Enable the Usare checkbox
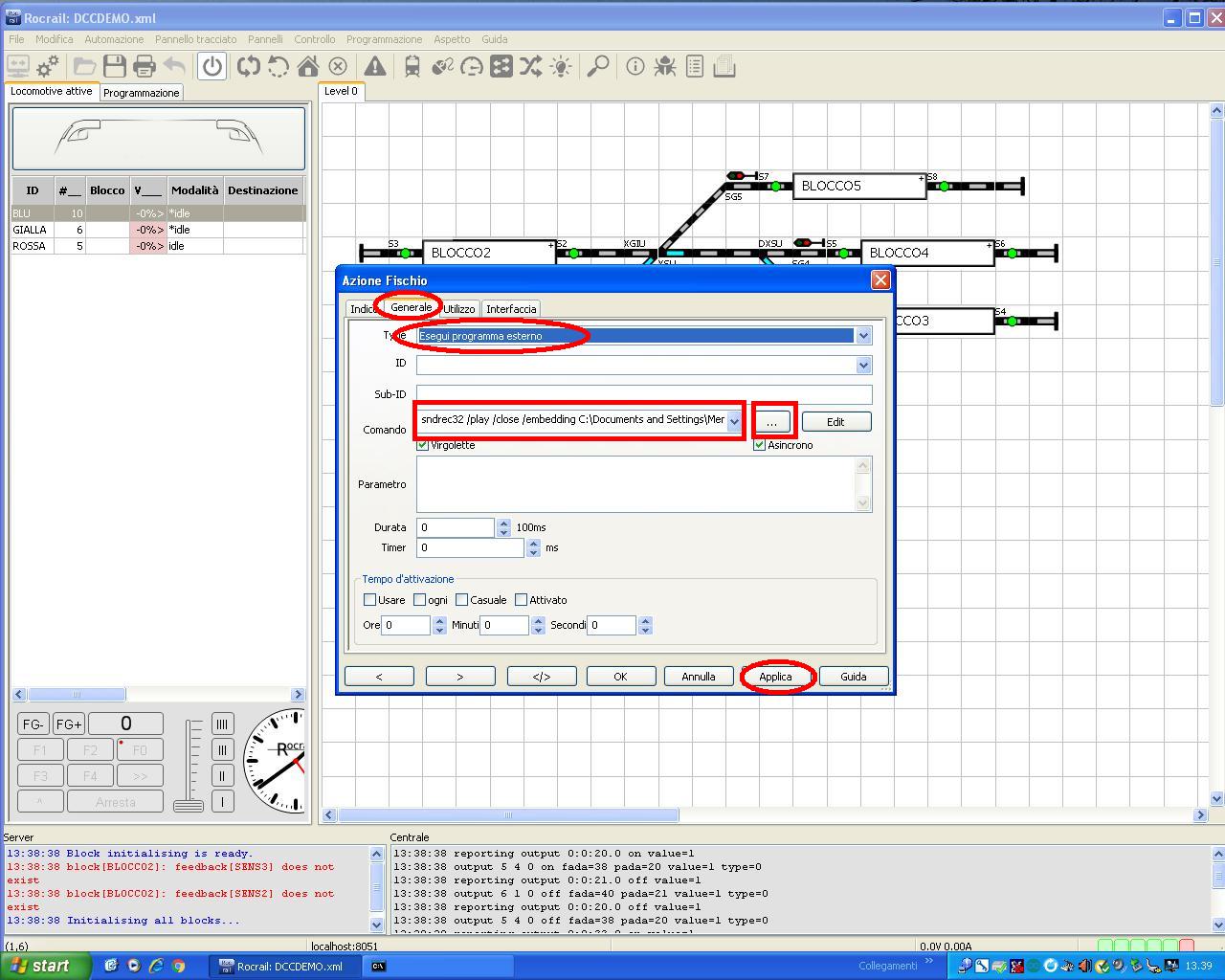1225x980 pixels. click(369, 600)
